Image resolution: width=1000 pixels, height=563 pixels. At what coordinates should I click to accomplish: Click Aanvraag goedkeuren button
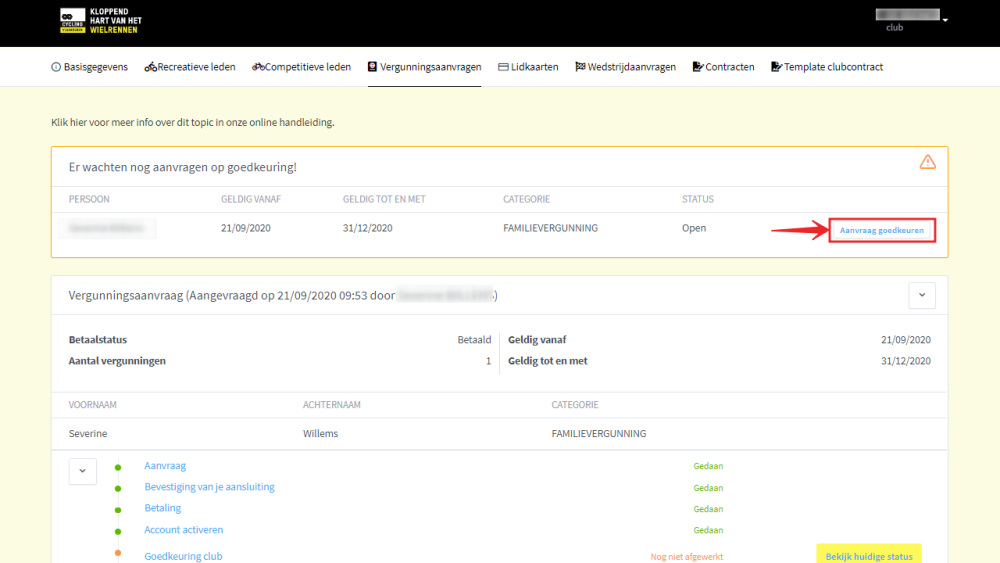pos(881,230)
